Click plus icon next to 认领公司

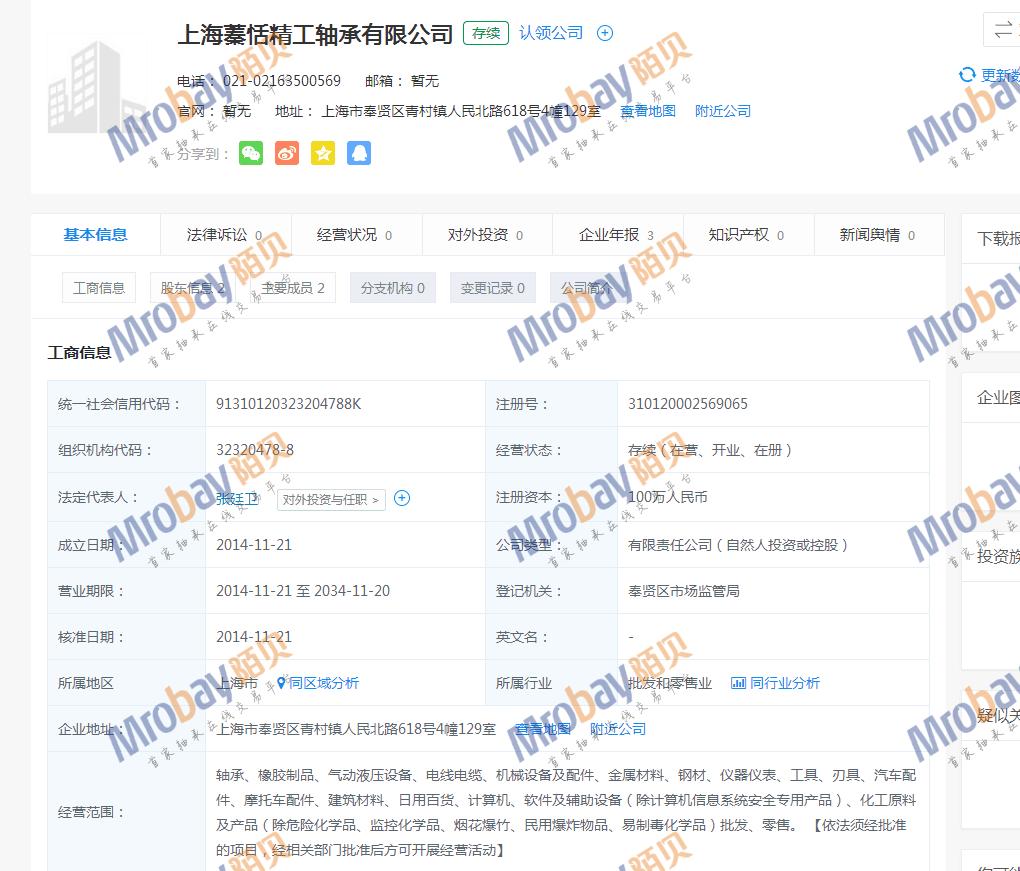pyautogui.click(x=605, y=33)
